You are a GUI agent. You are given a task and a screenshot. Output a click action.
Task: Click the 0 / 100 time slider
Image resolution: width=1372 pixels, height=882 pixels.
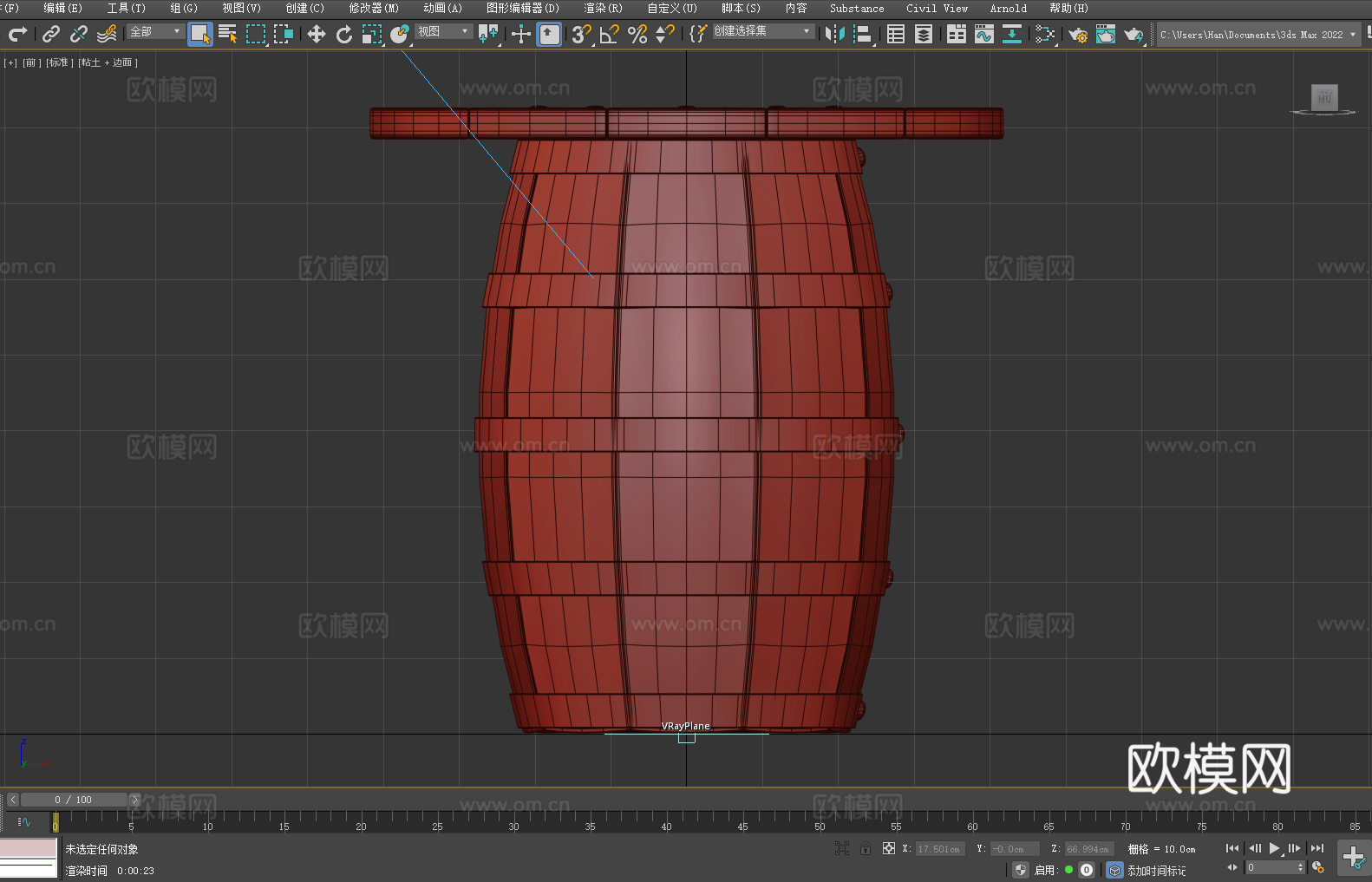coord(74,800)
